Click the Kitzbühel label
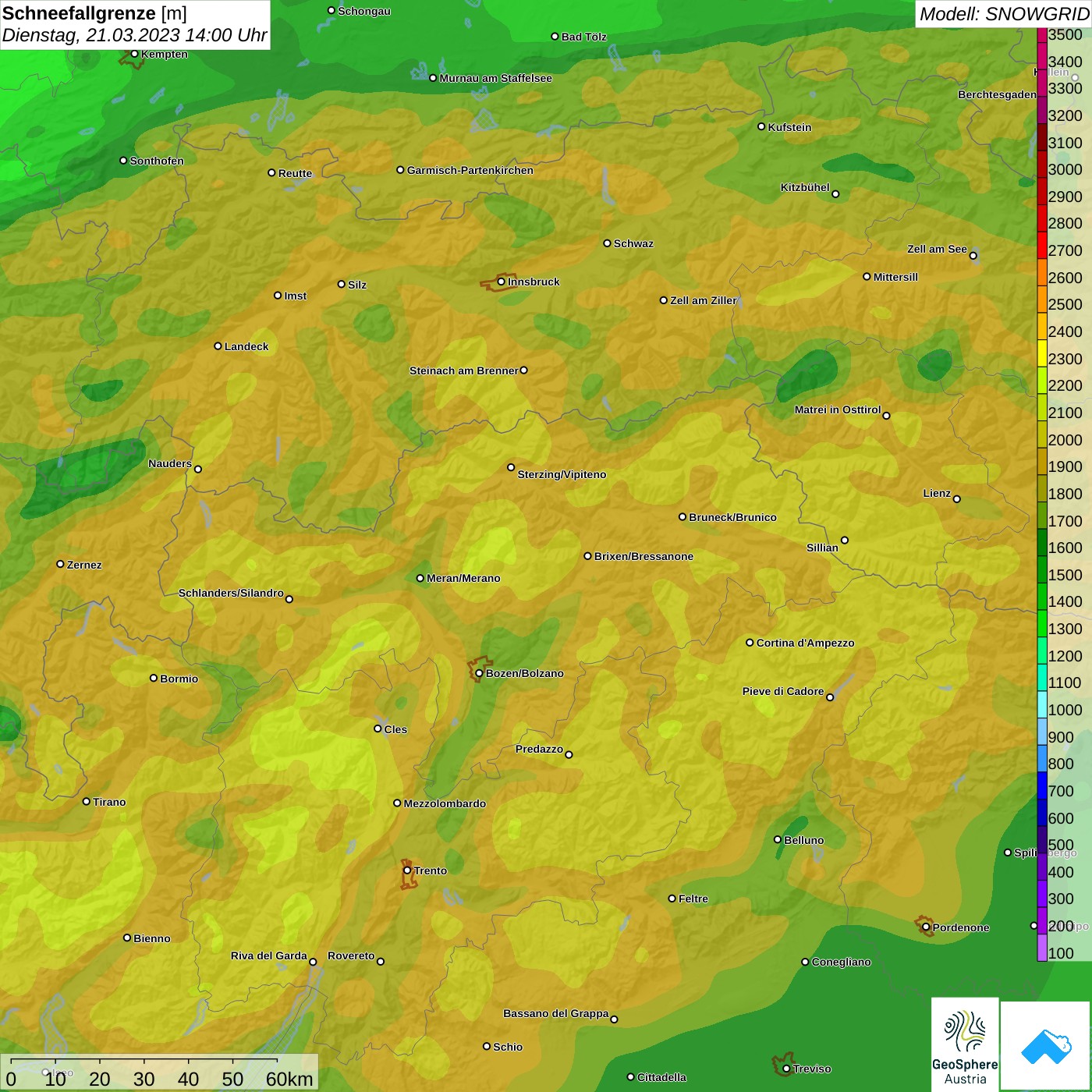 click(805, 187)
